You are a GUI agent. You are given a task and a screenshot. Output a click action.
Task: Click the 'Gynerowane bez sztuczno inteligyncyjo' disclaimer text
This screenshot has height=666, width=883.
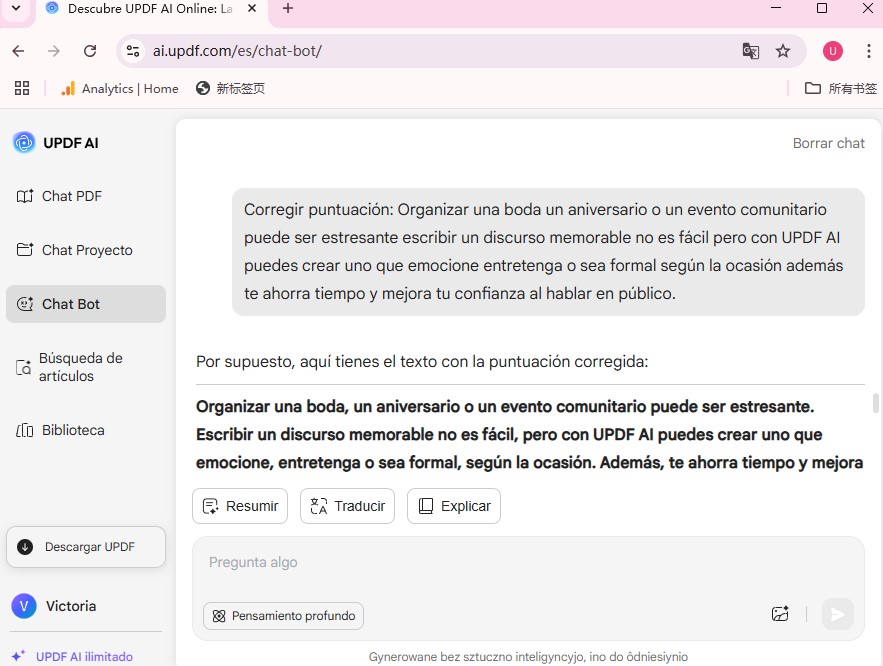click(x=528, y=656)
